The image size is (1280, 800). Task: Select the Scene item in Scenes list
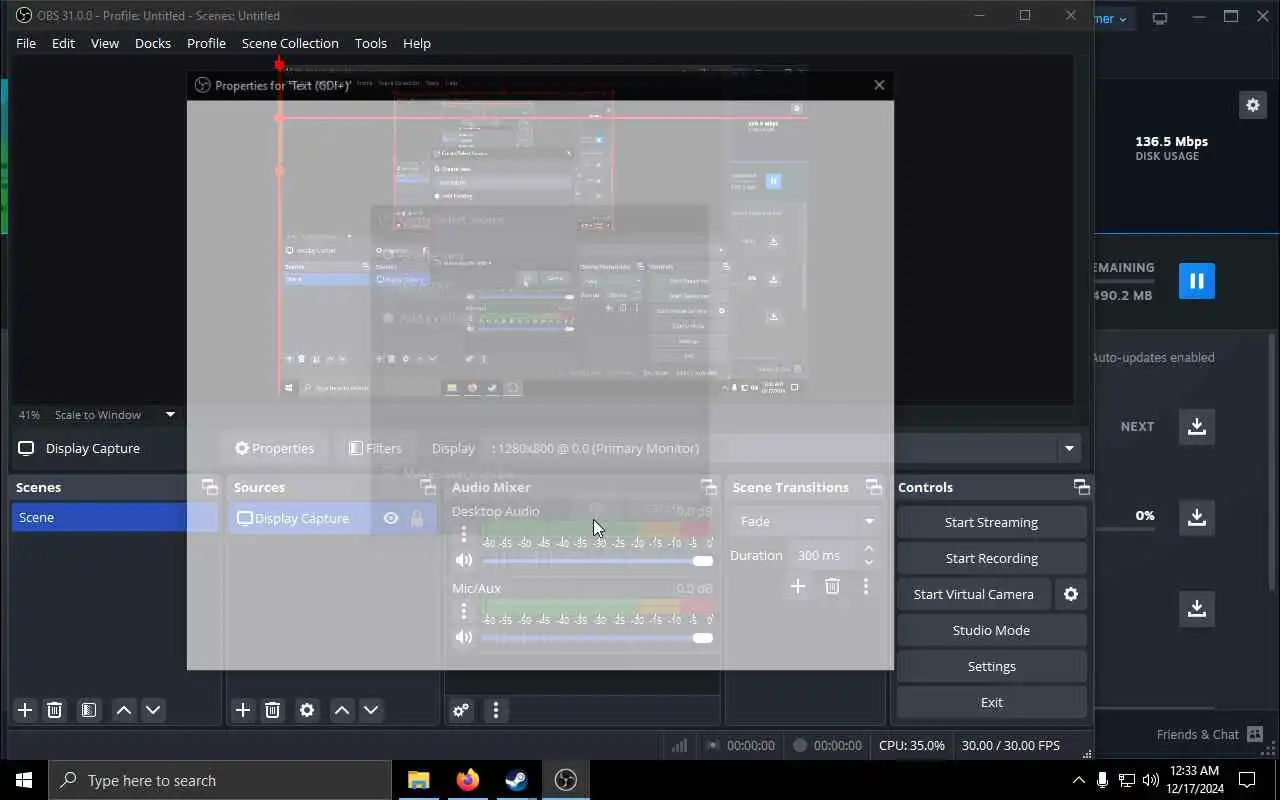pyautogui.click(x=115, y=517)
